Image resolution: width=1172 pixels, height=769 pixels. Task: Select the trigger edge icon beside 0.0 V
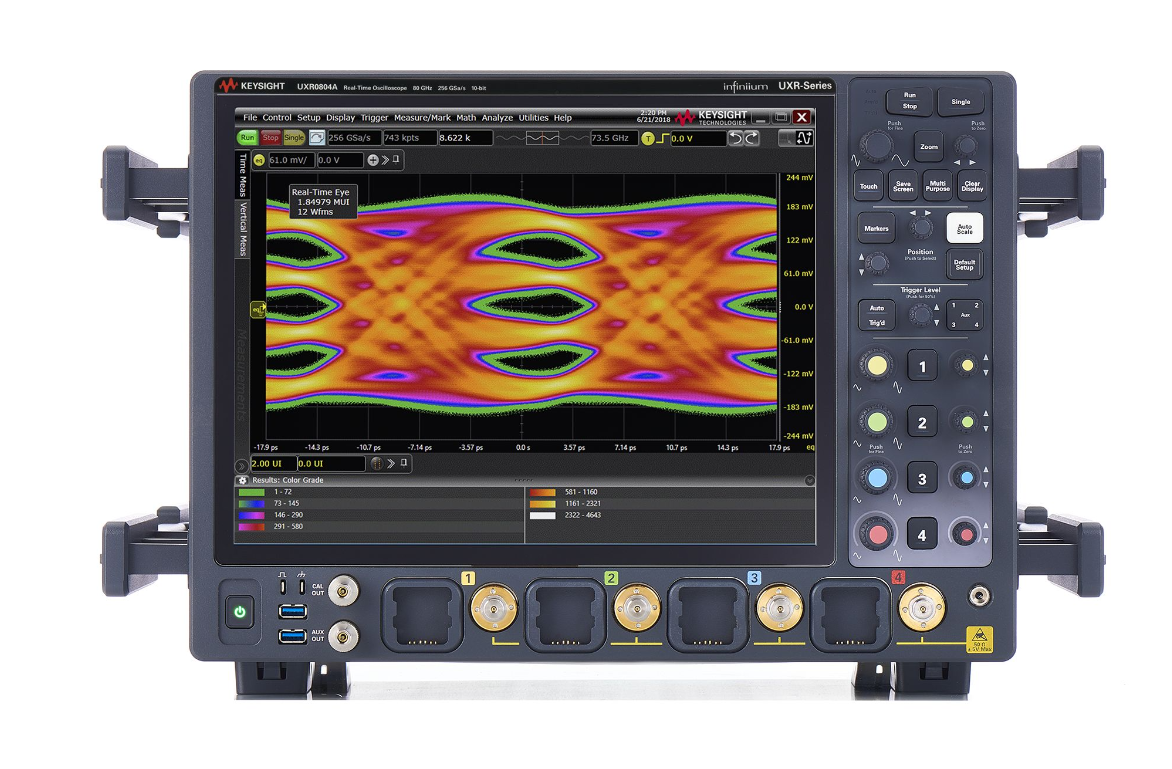tap(664, 139)
